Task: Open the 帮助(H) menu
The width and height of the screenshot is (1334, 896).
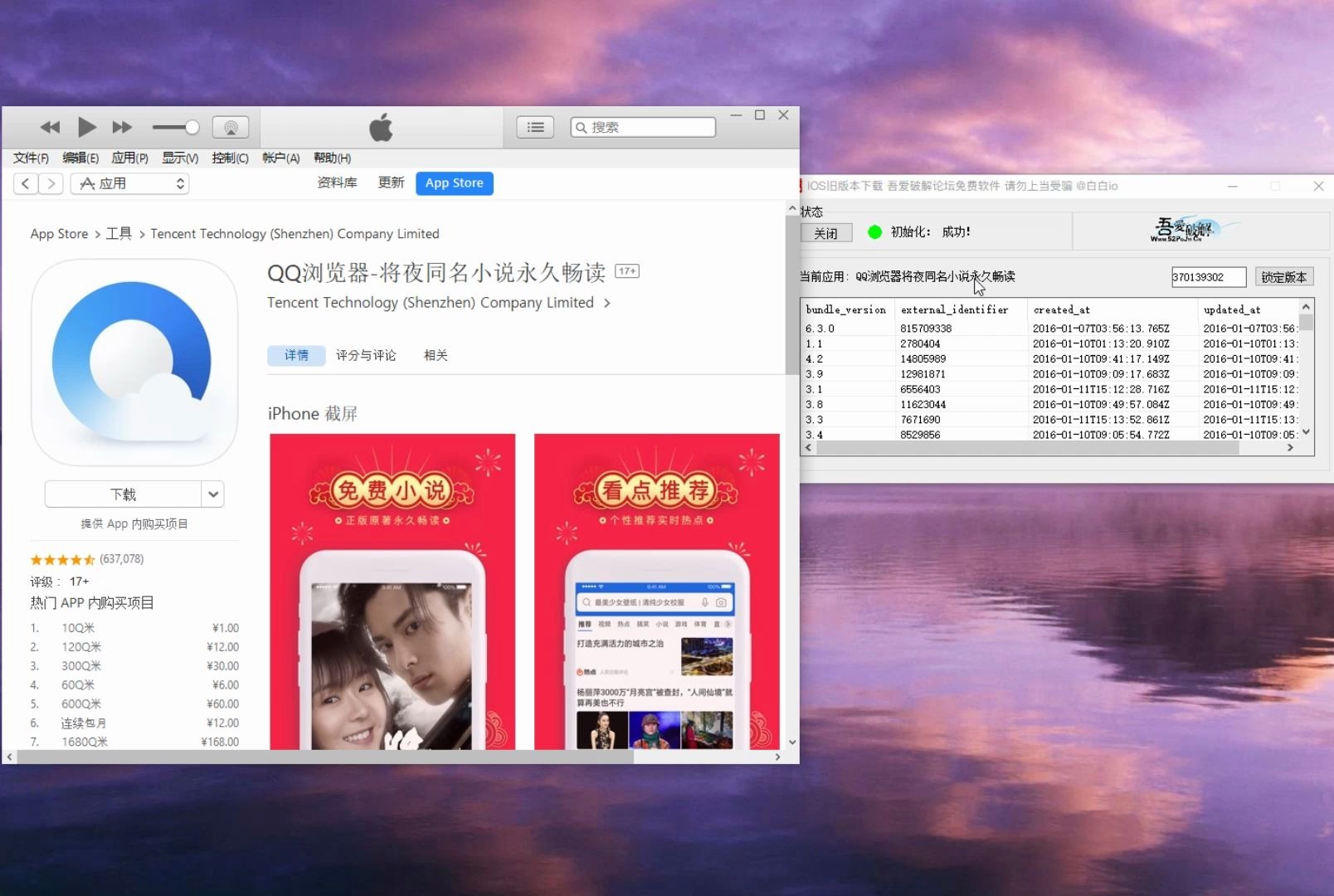Action: coord(332,158)
